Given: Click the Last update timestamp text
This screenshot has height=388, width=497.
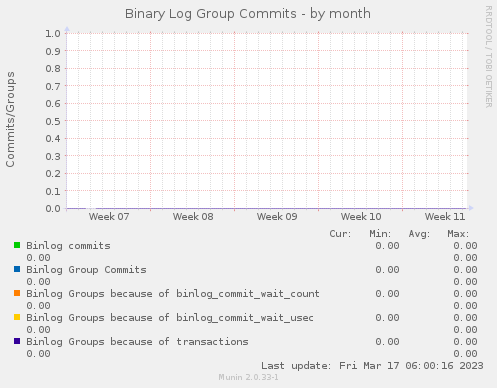Looking at the screenshot, I should point(372,366).
